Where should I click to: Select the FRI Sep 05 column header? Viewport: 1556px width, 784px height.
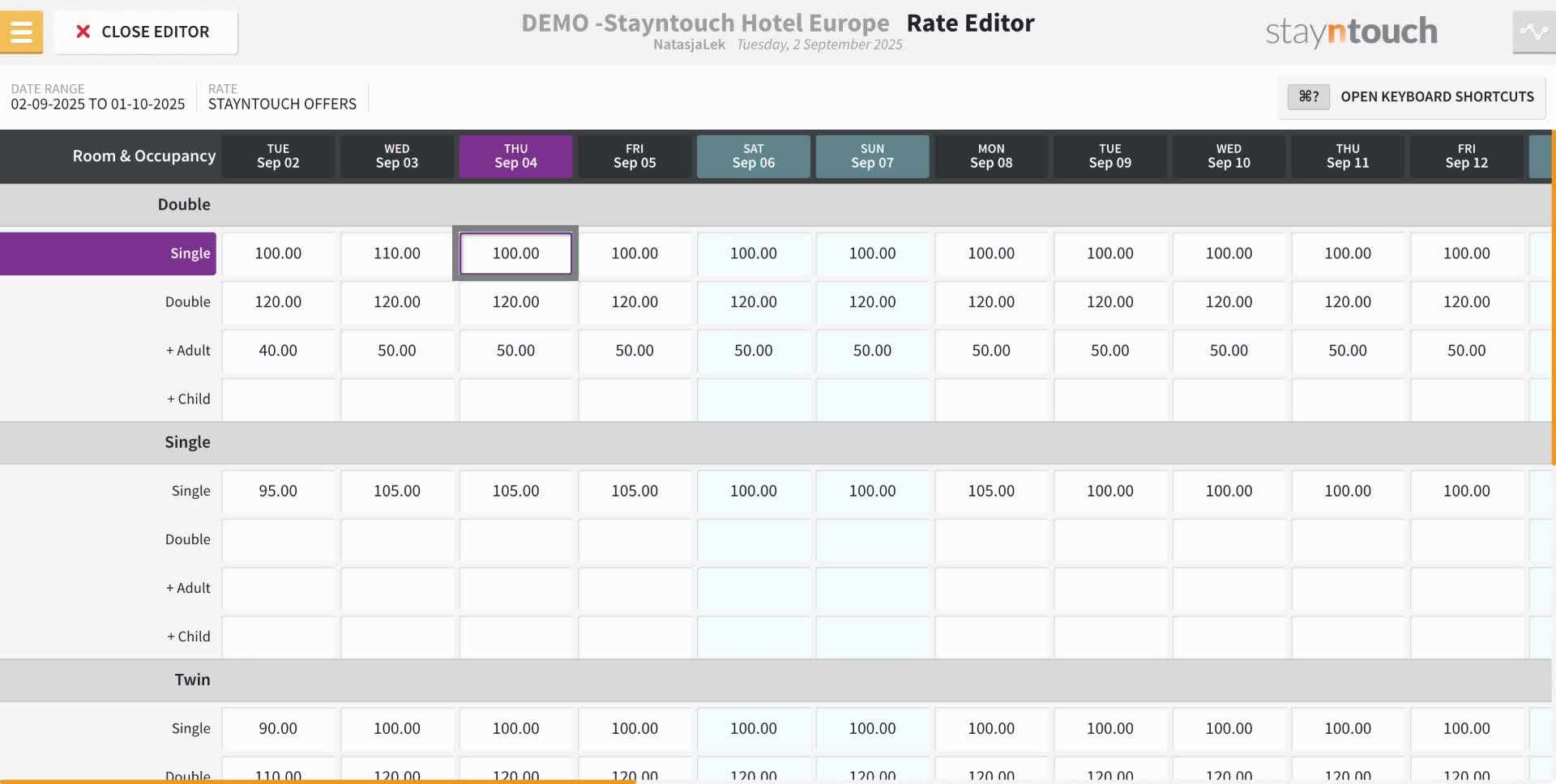[x=635, y=156]
